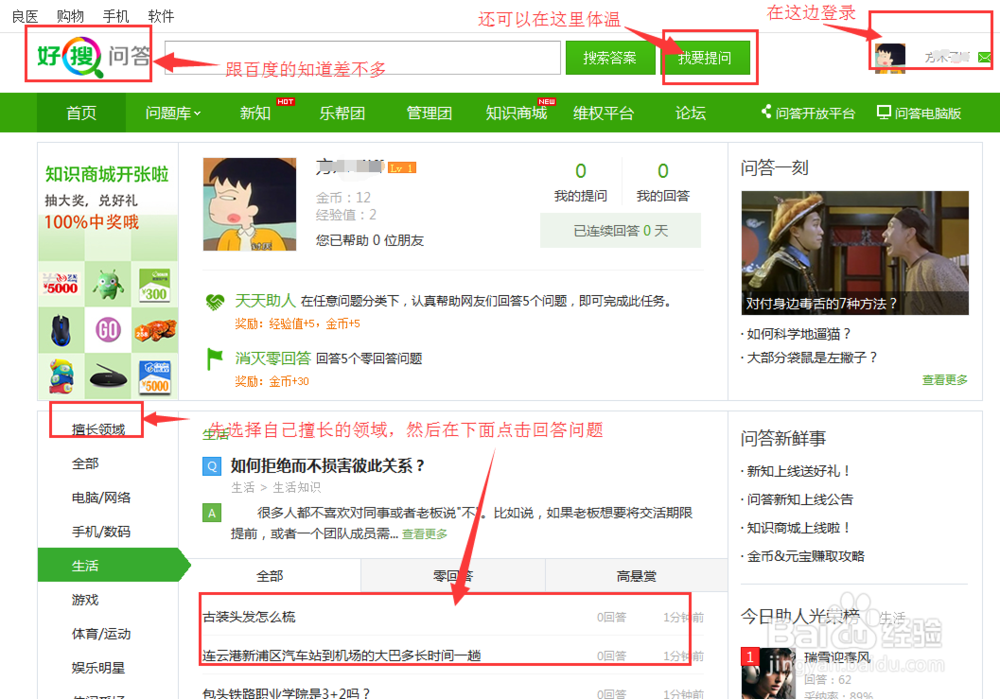Open question 古装头发怎么梳

tap(249, 617)
